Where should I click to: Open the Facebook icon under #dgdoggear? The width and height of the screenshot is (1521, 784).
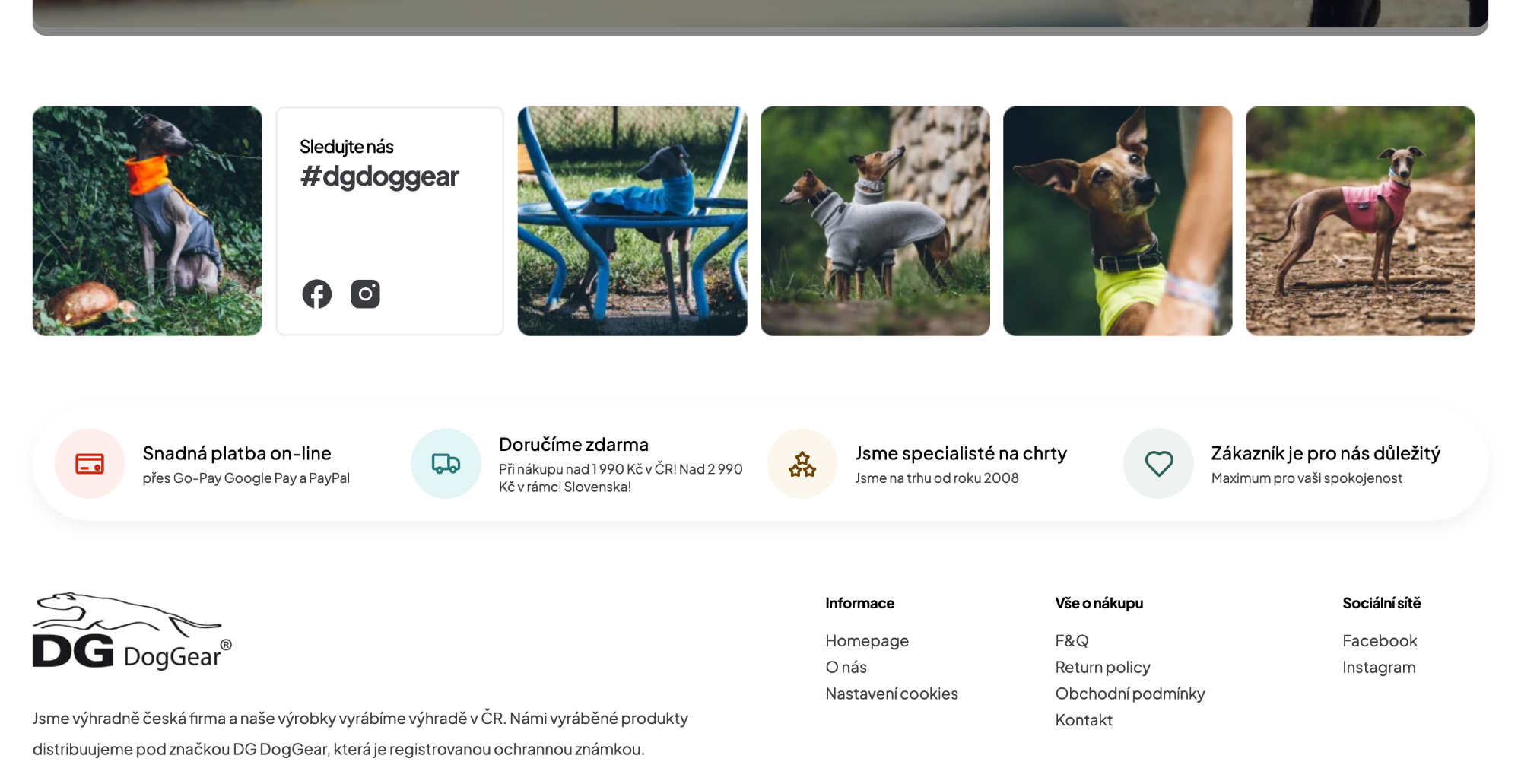(316, 294)
